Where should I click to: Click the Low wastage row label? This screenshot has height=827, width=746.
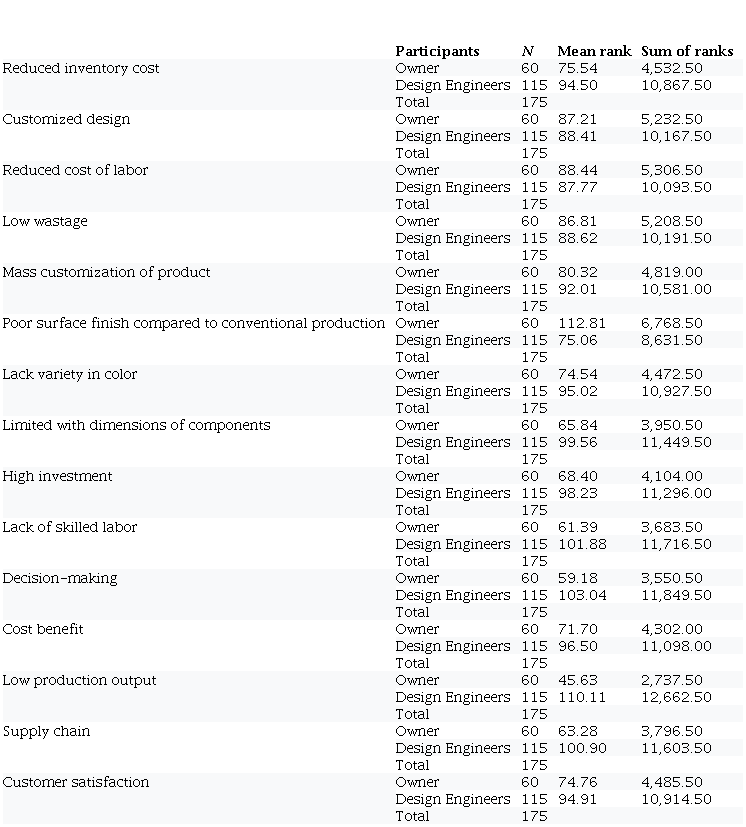pyautogui.click(x=45, y=221)
